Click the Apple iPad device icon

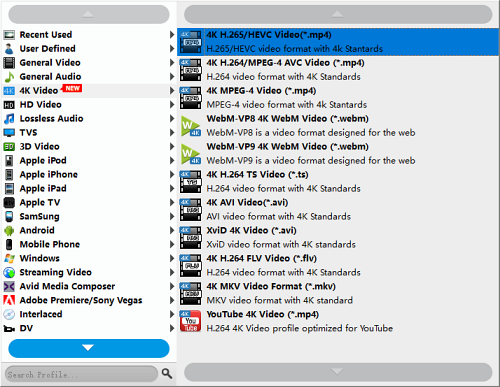coord(9,189)
